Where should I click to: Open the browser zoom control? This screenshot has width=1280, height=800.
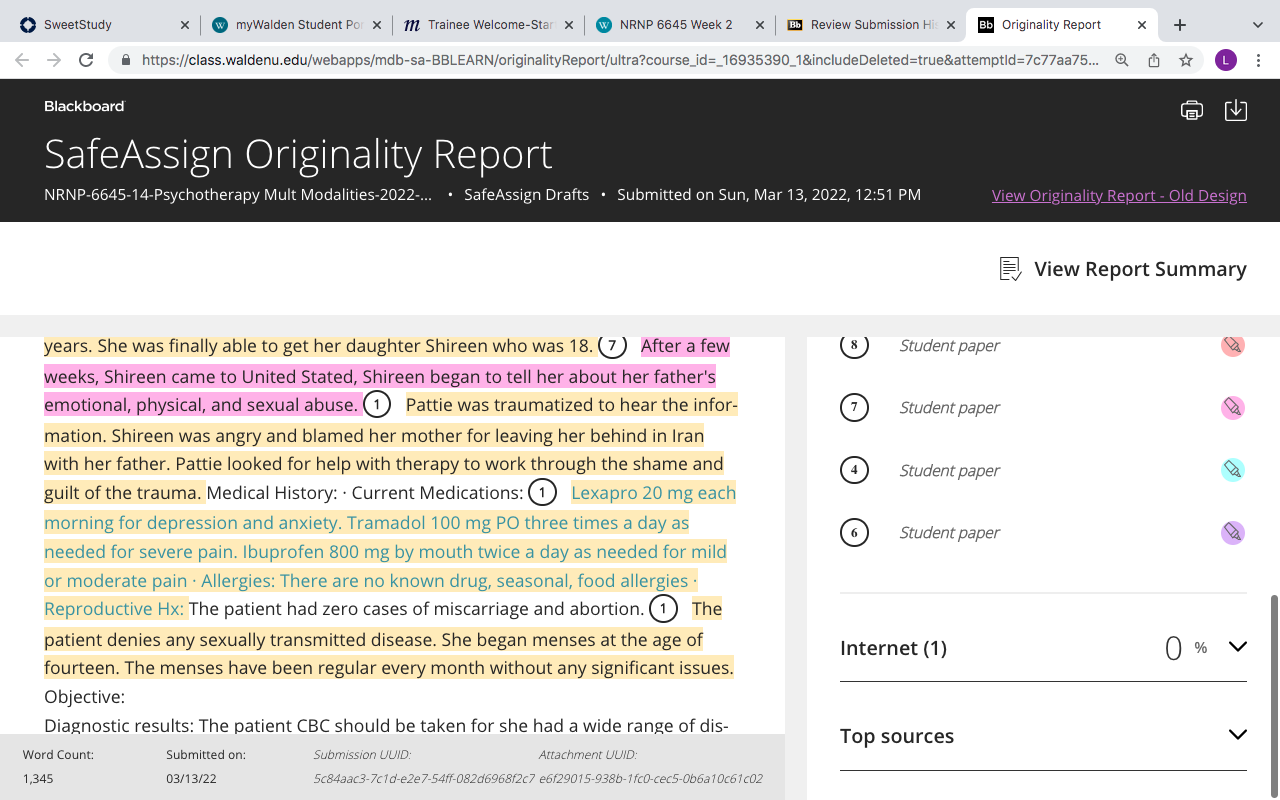point(1122,60)
